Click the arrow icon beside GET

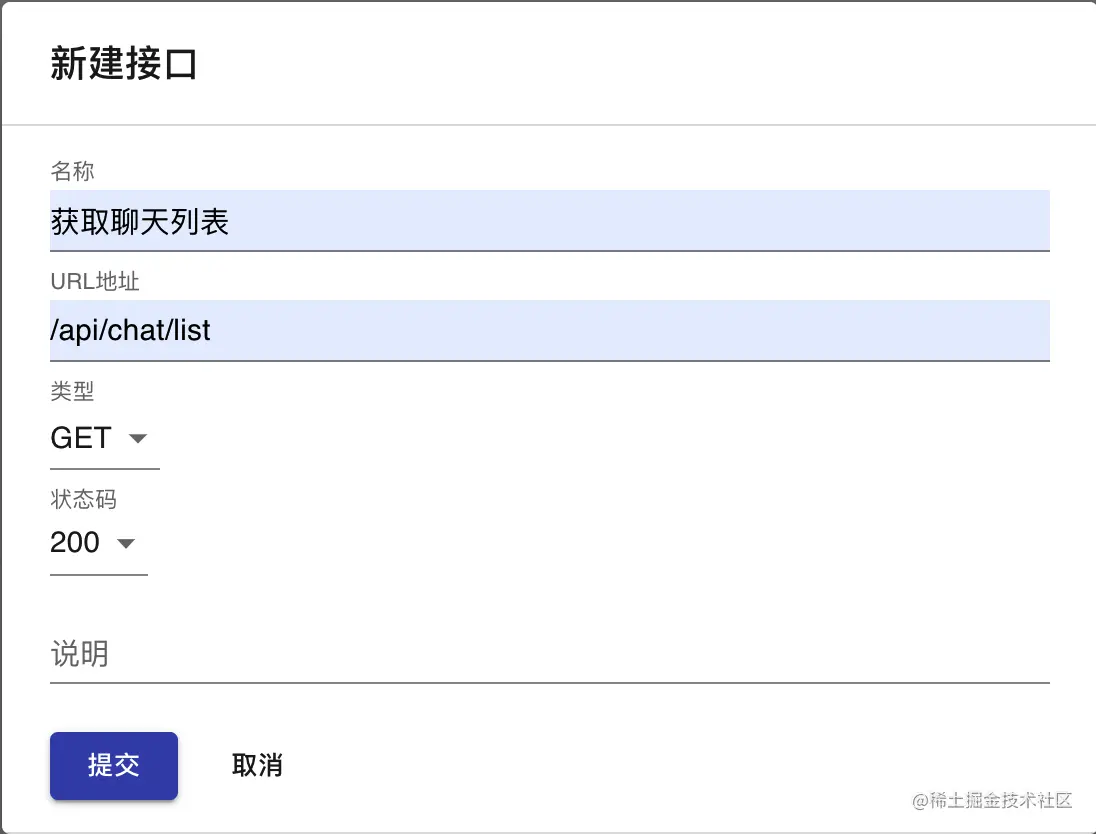click(138, 438)
